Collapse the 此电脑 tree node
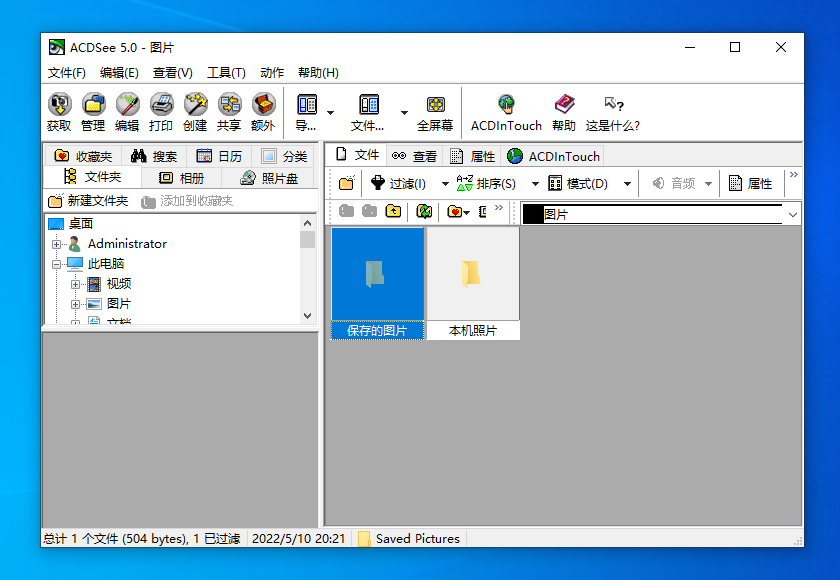Image resolution: width=840 pixels, height=580 pixels. tap(56, 264)
